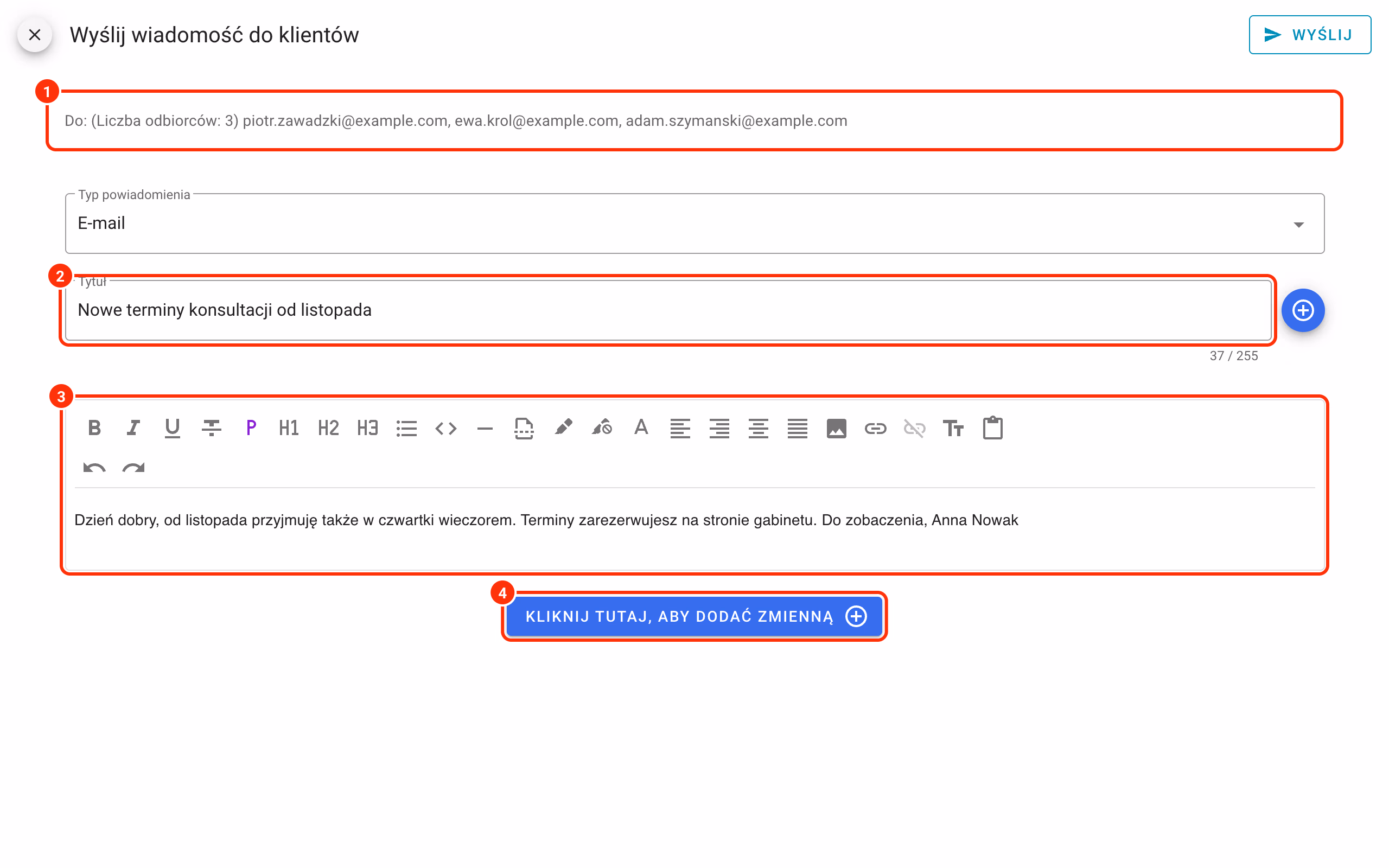Screen dimensions: 1389x868
Task: Click inside the message body text
Action: click(546, 520)
